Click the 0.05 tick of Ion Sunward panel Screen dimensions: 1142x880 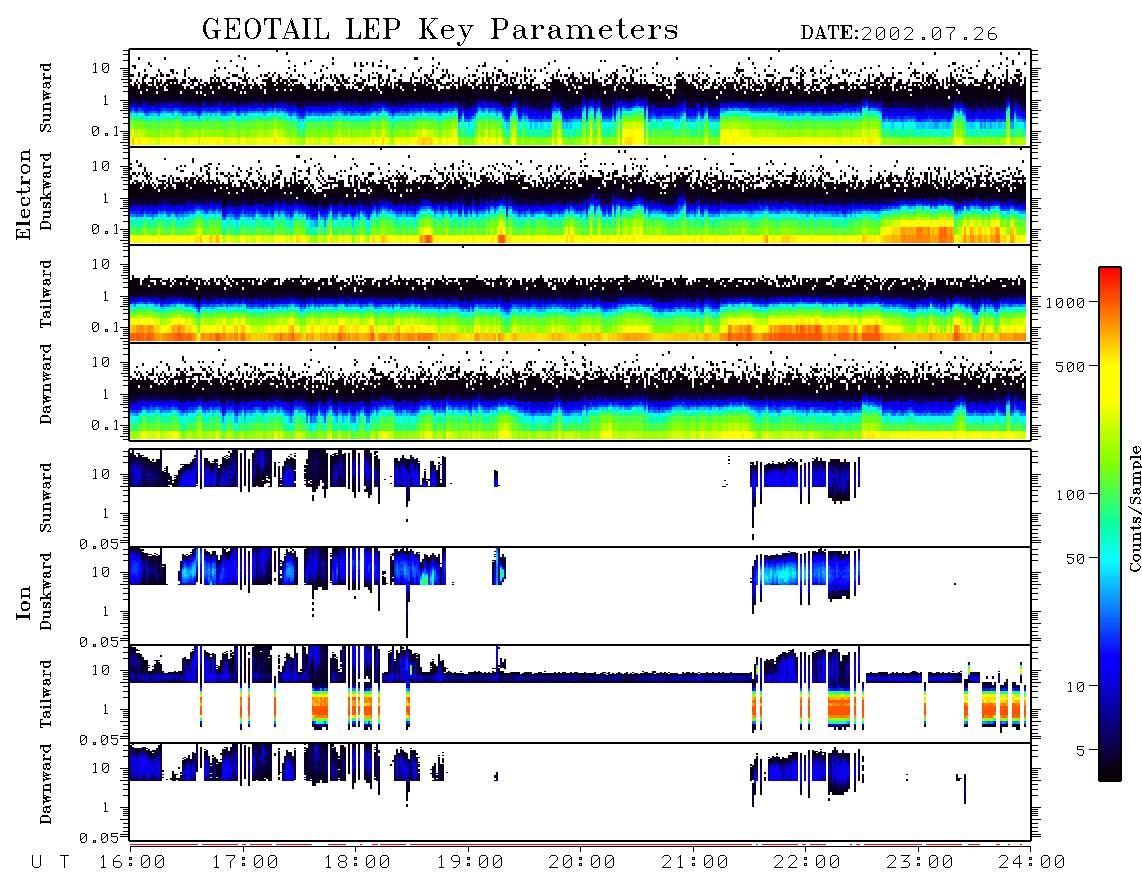click(x=99, y=543)
